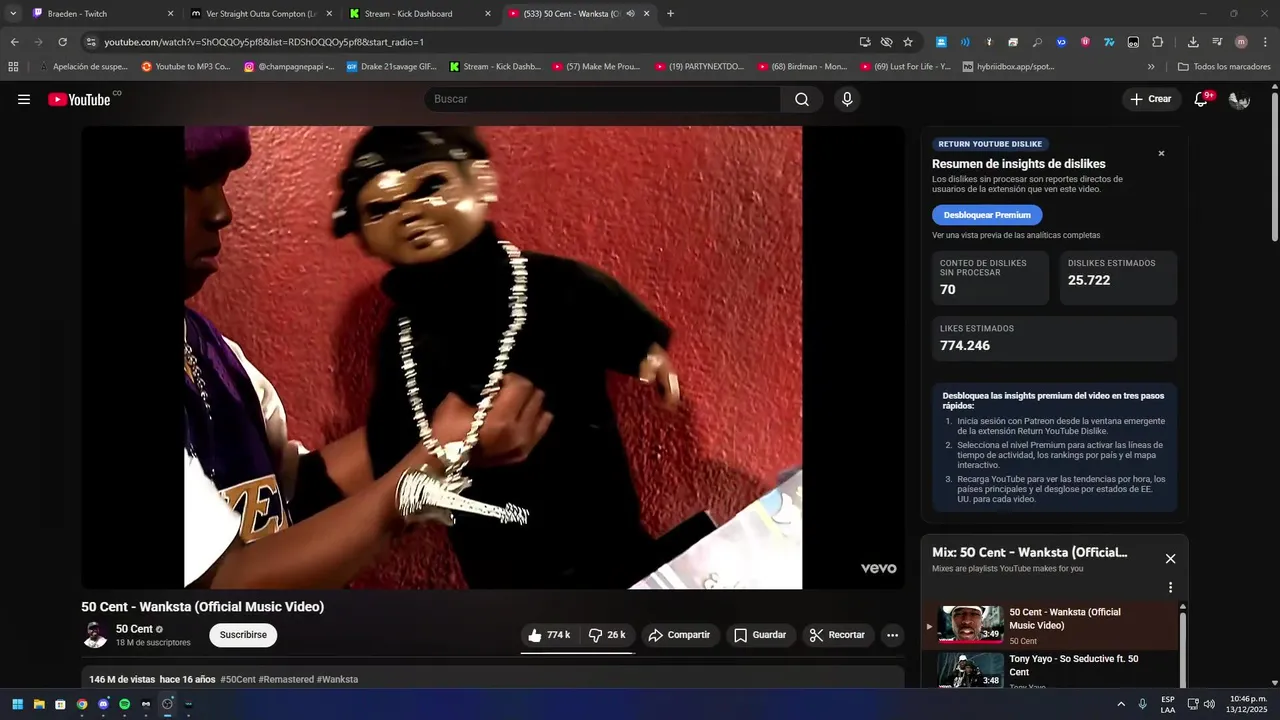
Task: Share the video with Compartir
Action: pyautogui.click(x=679, y=635)
